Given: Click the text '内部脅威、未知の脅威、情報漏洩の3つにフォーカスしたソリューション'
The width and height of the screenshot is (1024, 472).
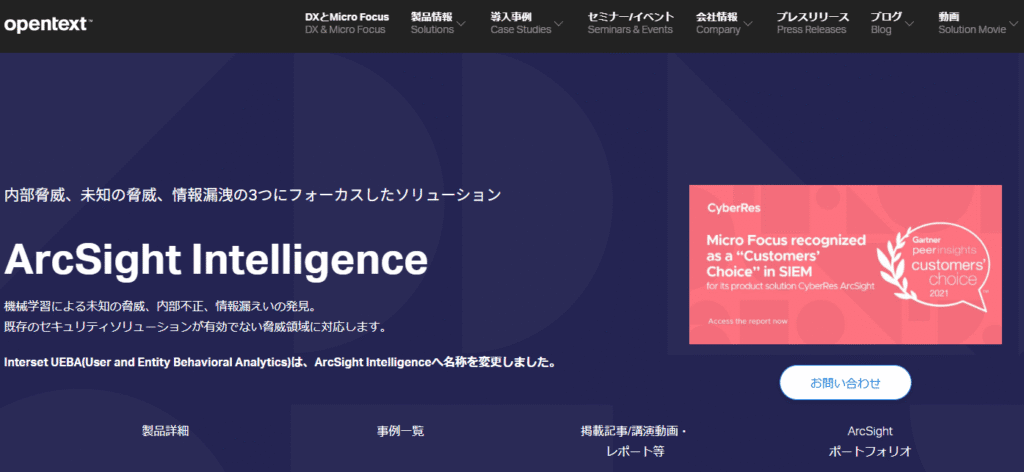Looking at the screenshot, I should tap(253, 195).
